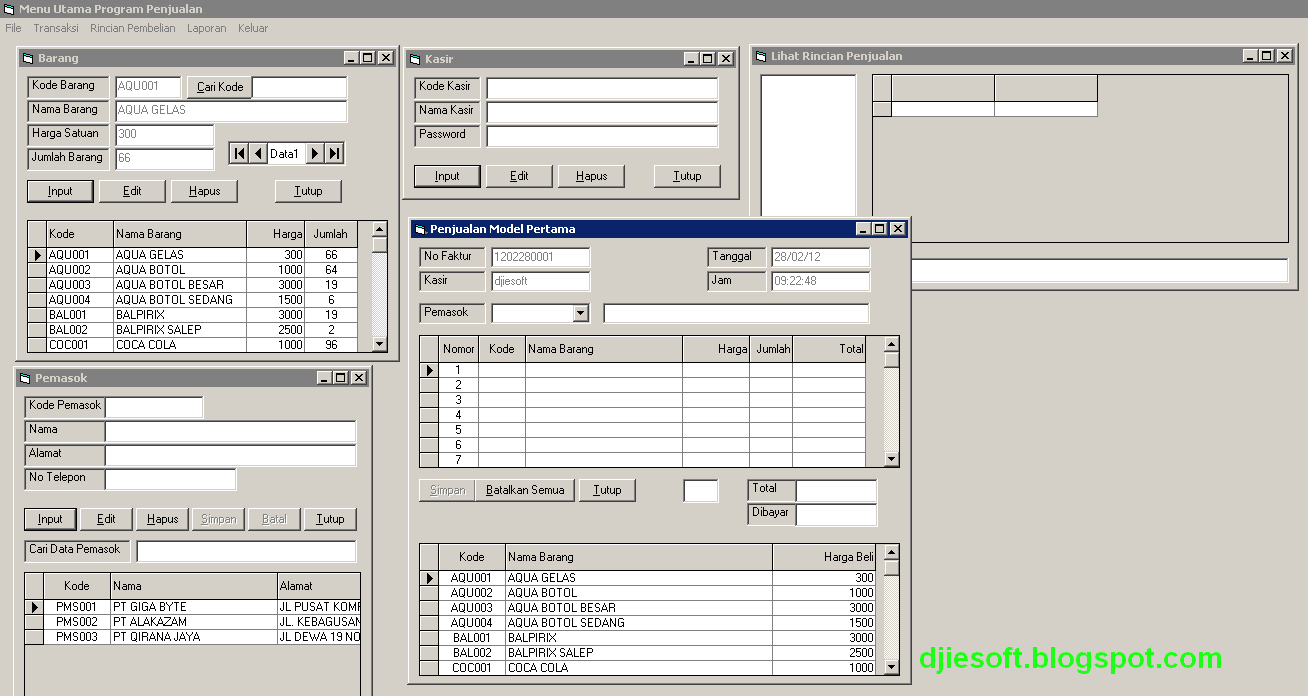Click the No Telepon input field
The width and height of the screenshot is (1308, 696).
coord(170,479)
